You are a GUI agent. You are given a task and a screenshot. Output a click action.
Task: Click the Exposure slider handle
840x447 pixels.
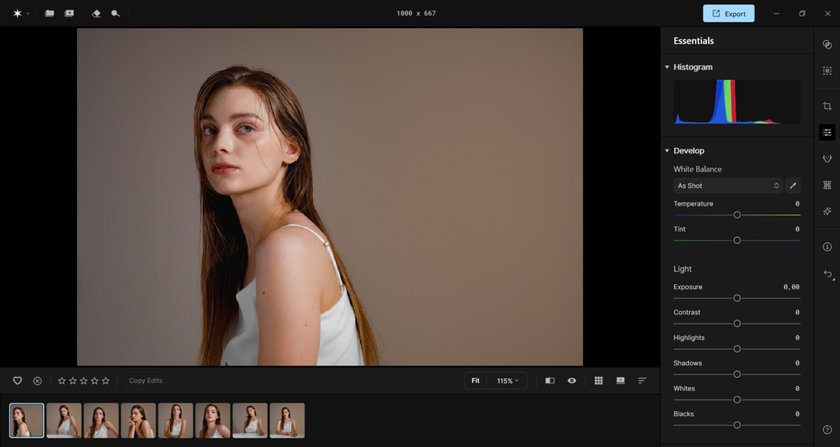737,298
